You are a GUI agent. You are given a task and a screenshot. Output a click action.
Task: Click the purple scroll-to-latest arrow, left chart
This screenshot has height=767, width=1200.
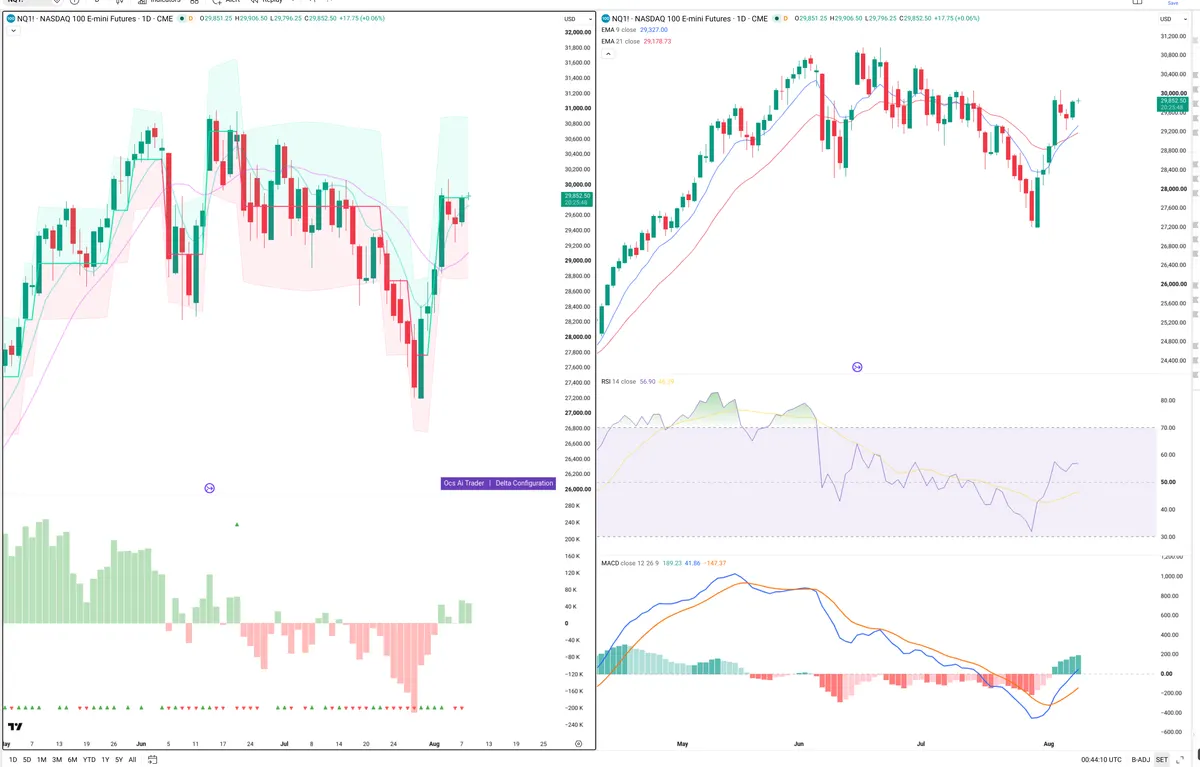[209, 488]
